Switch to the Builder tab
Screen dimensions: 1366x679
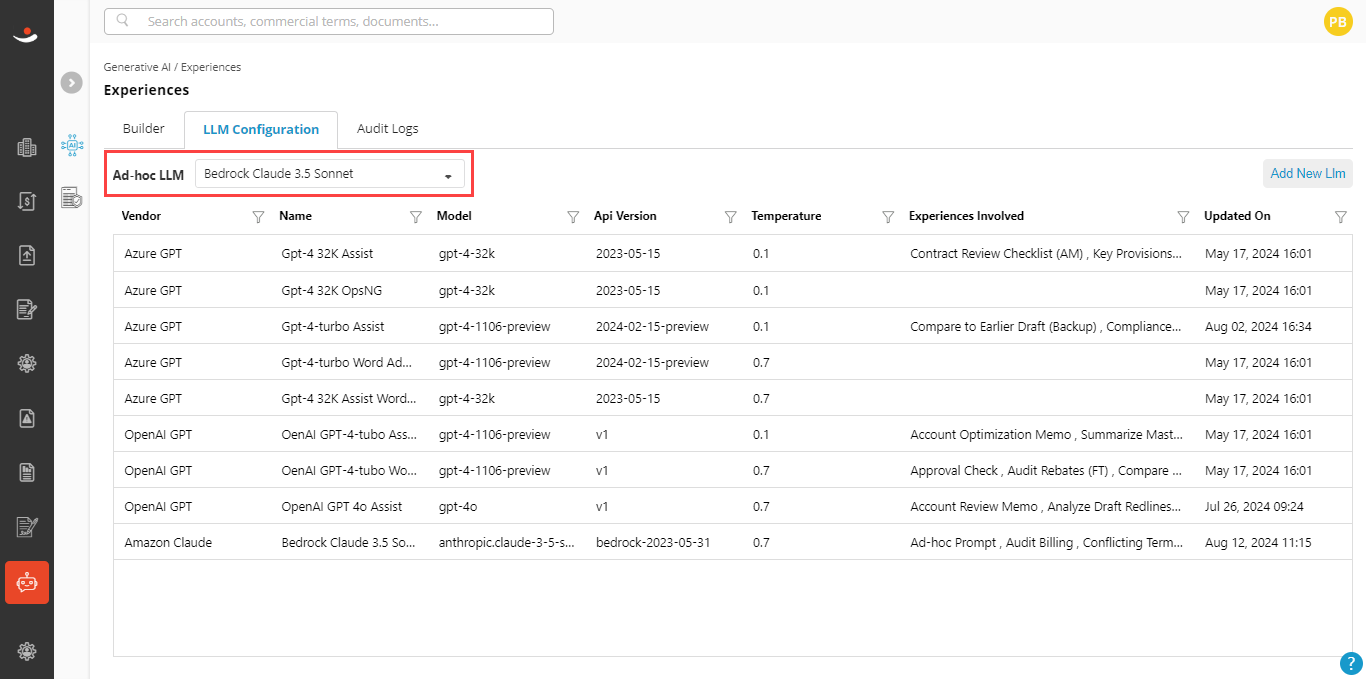pos(144,129)
